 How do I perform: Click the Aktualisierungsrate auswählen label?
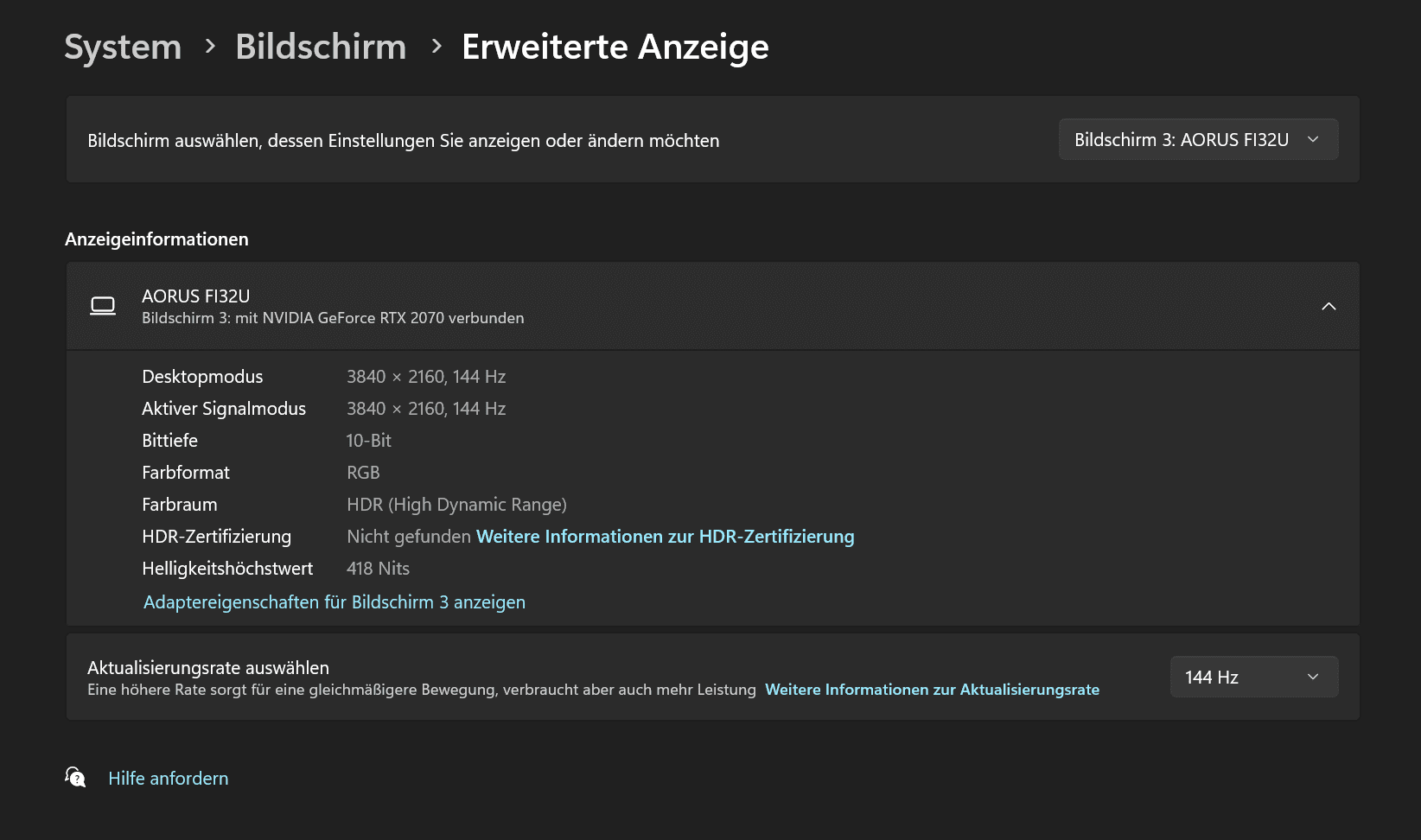coord(208,668)
